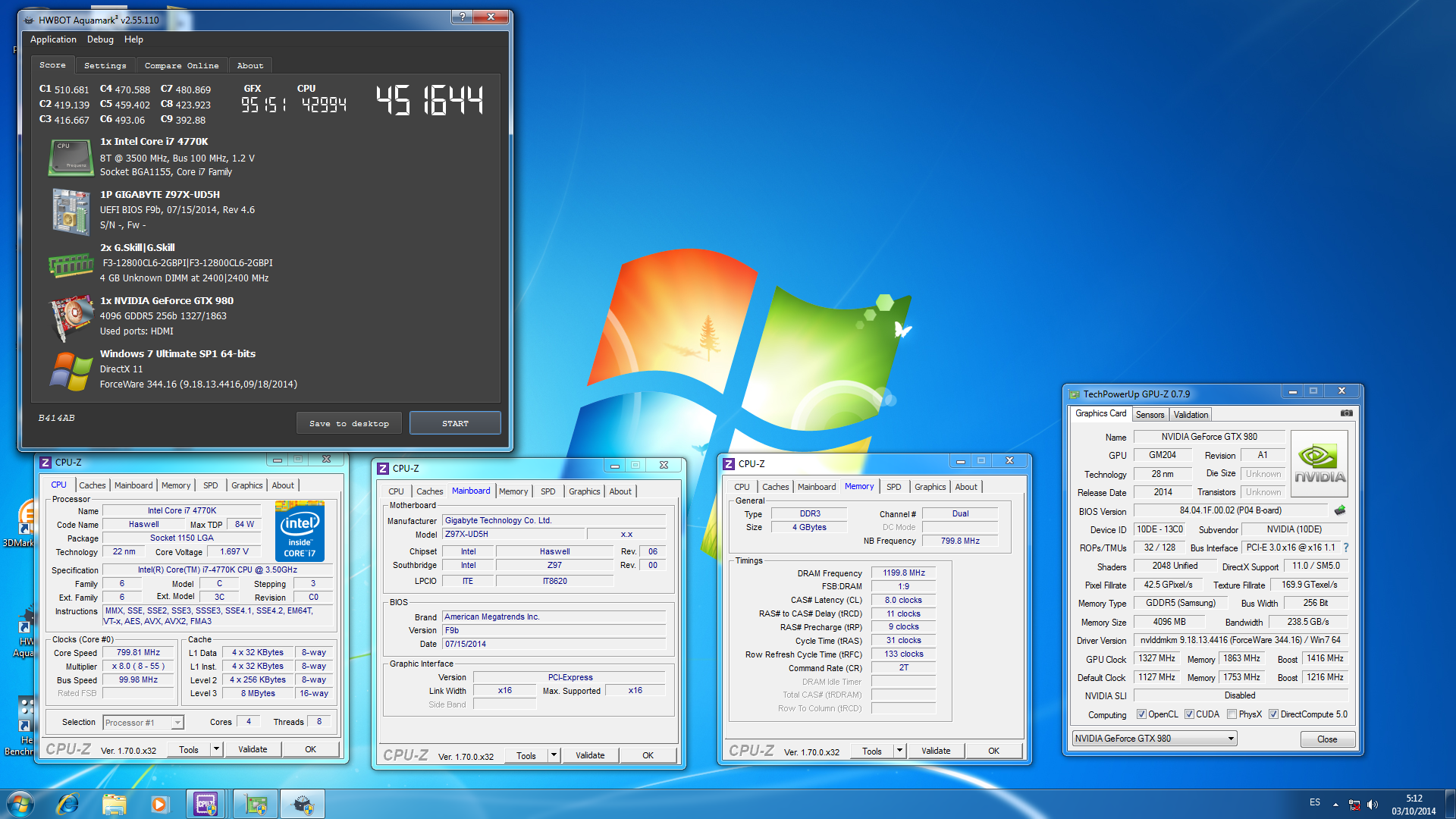
Task: Toggle the DirectCompute 5.0 checkbox
Action: 1273,714
